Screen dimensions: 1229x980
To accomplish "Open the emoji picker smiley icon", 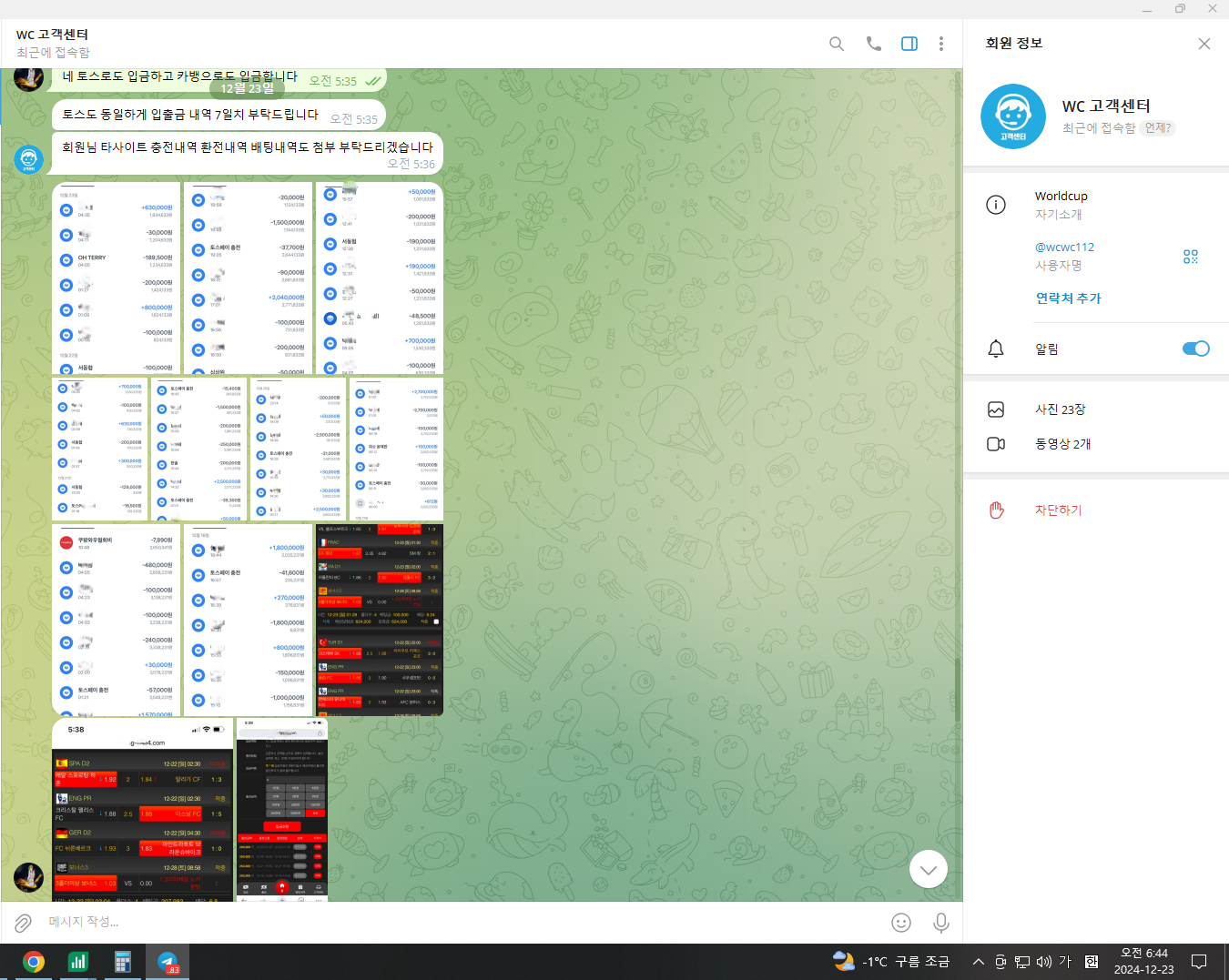I will (900, 923).
